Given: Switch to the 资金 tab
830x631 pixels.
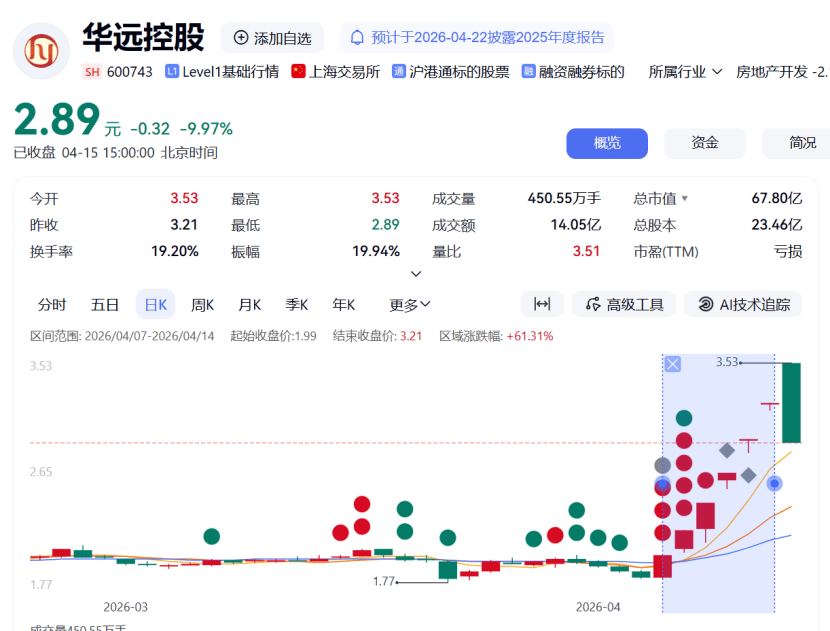Looking at the screenshot, I should 704,143.
